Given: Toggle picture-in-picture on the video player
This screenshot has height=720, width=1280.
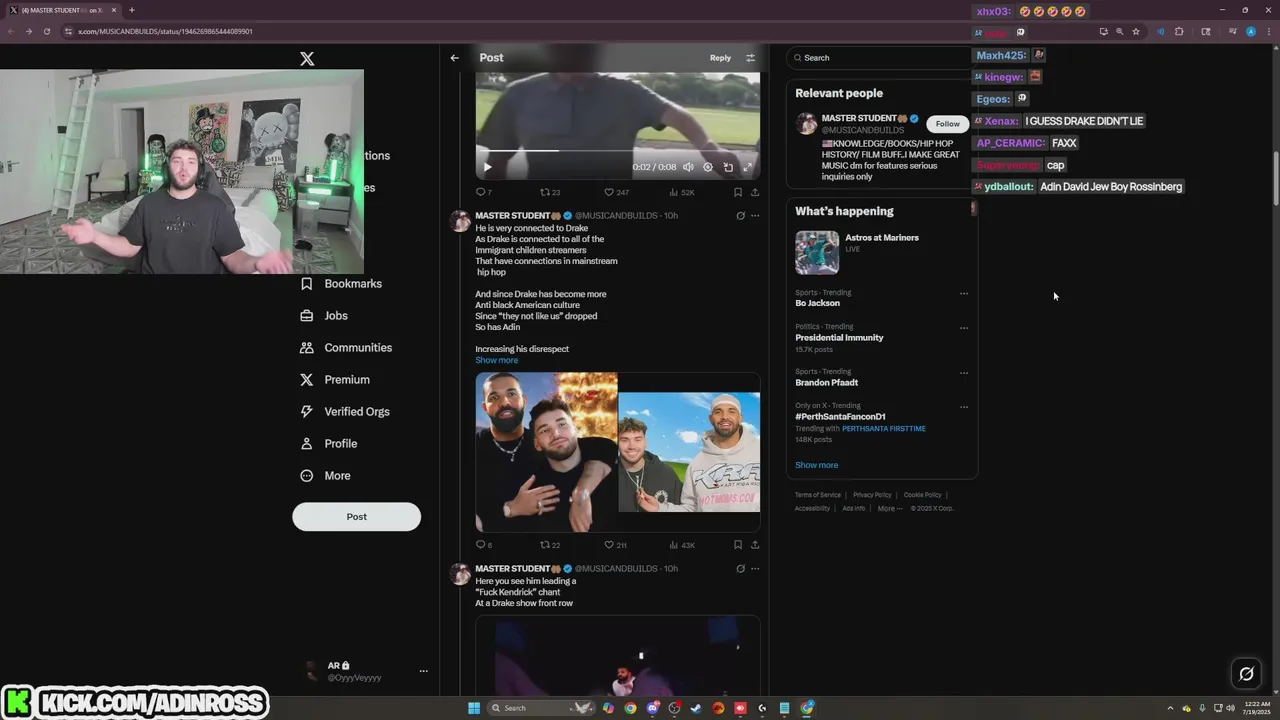Looking at the screenshot, I should (728, 168).
